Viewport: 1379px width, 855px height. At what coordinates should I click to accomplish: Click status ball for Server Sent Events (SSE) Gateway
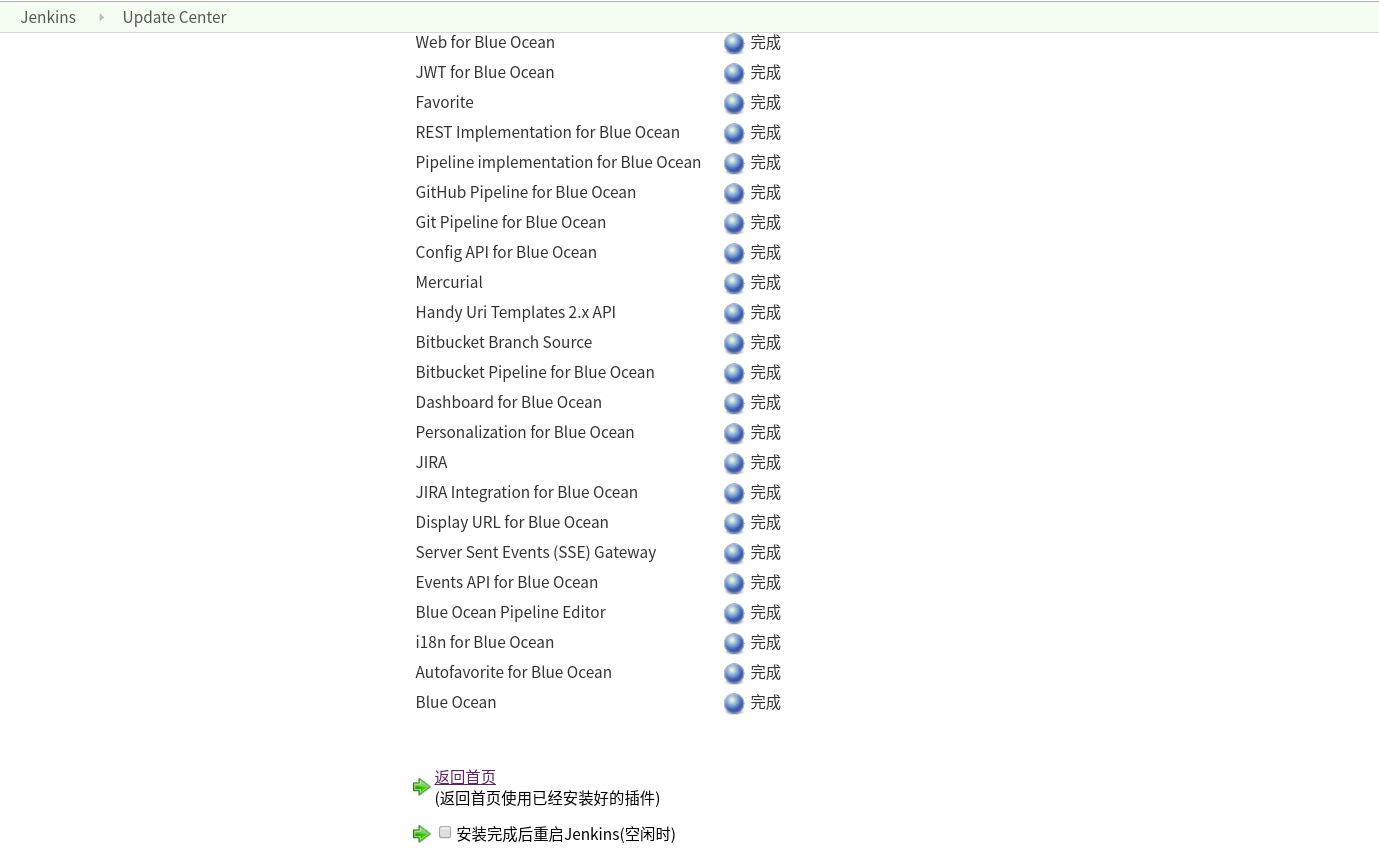pos(734,553)
